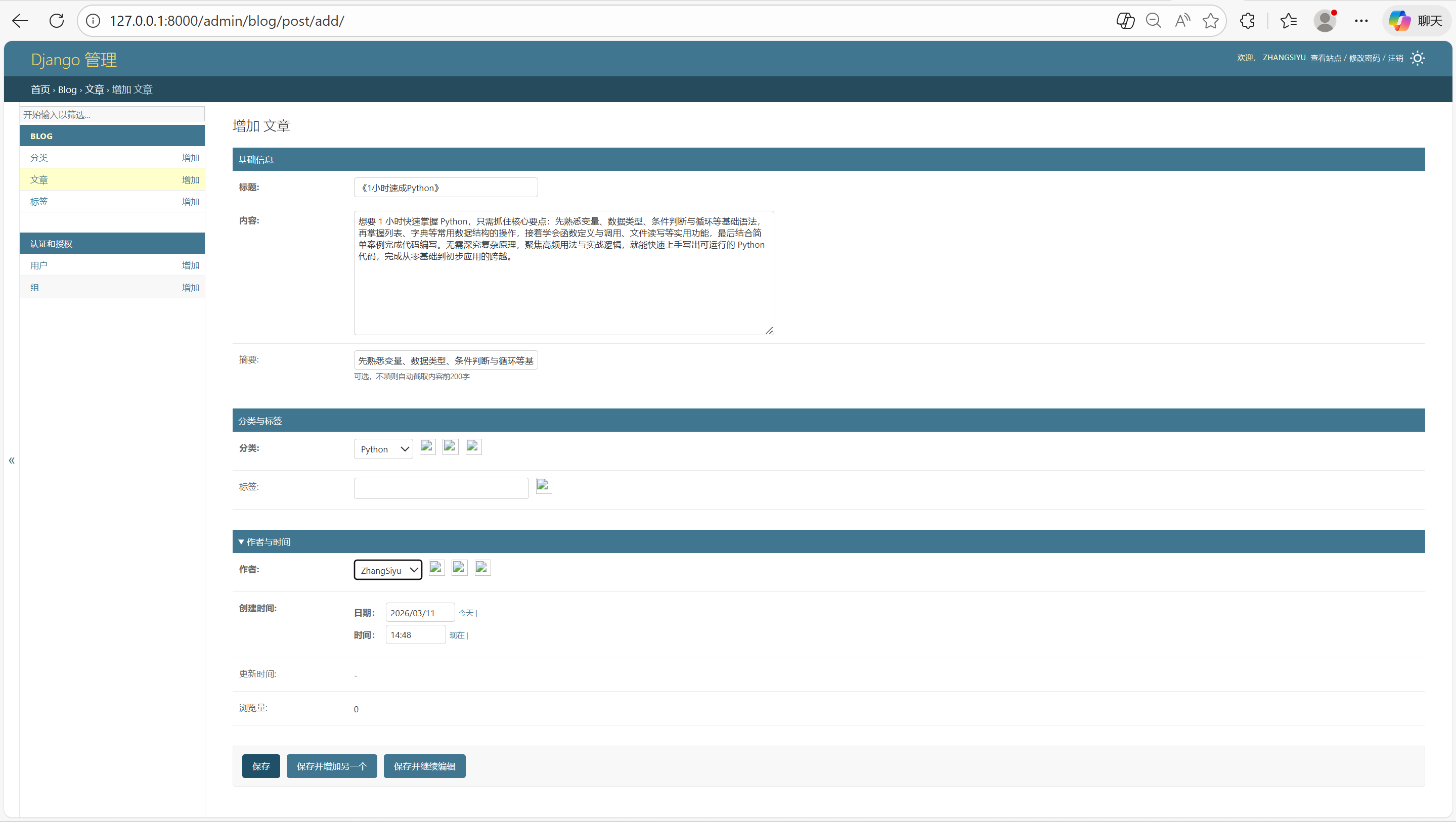Collapse the 作者与时间 section

[264, 542]
